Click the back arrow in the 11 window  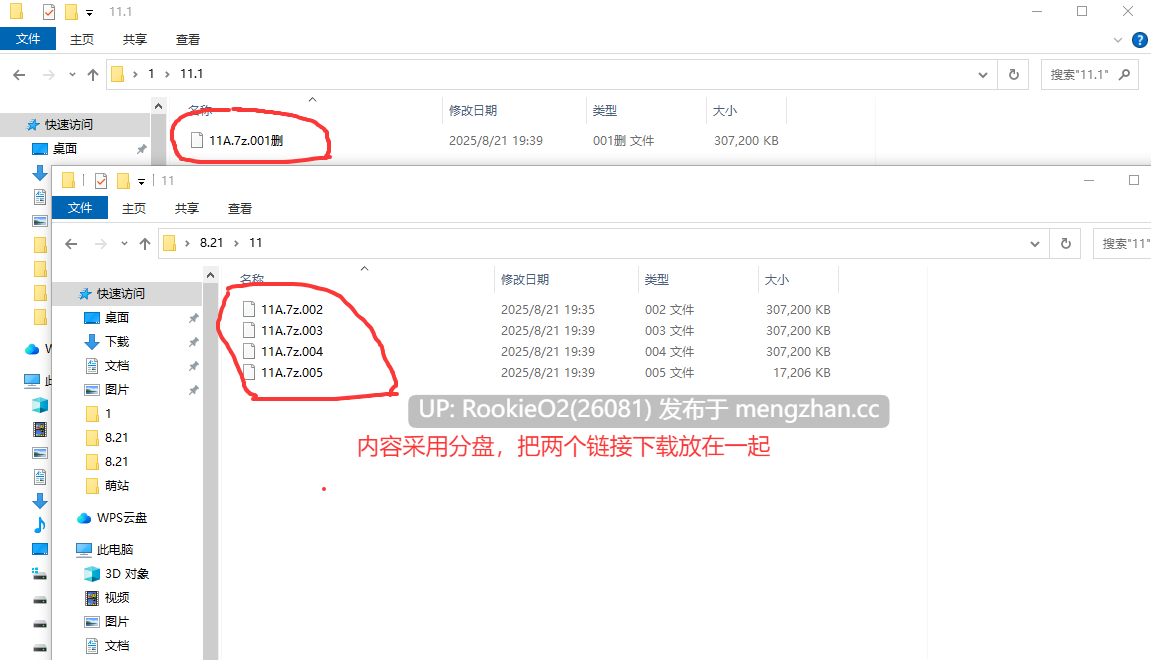point(71,243)
